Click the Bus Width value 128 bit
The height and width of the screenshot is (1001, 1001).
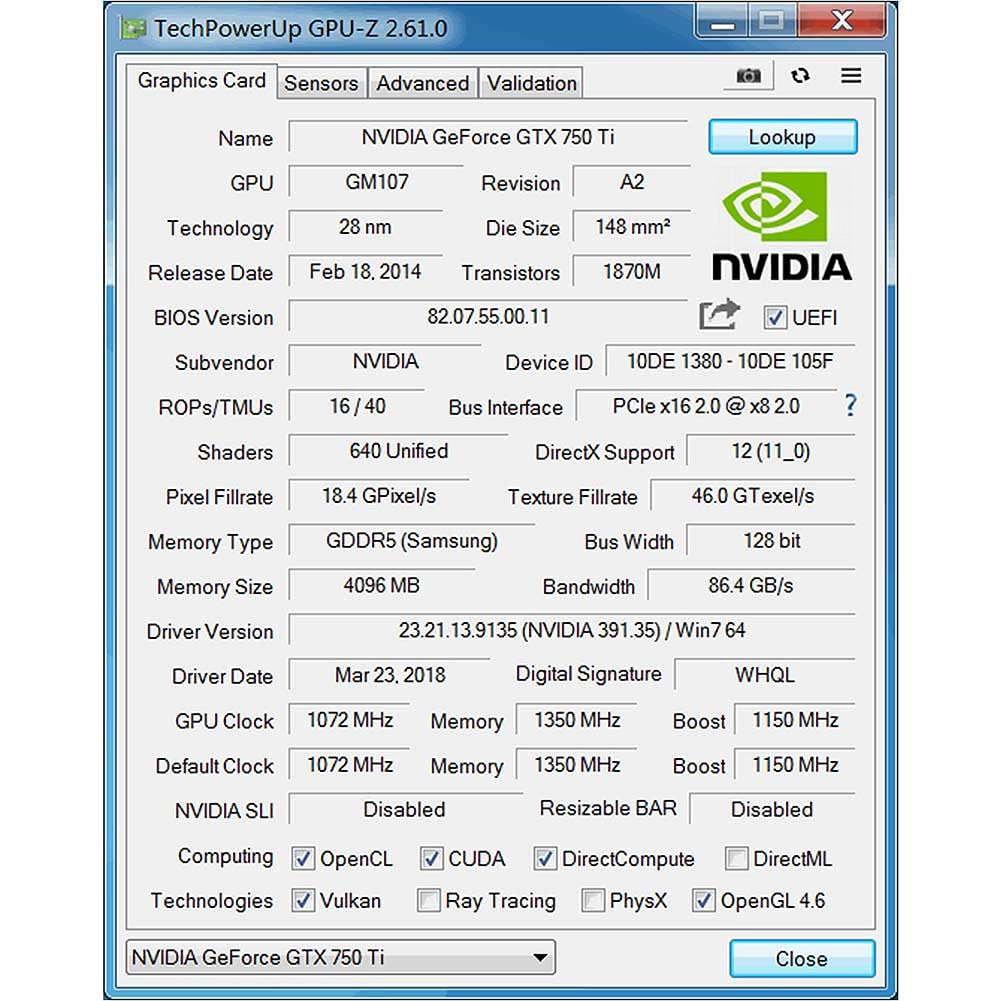tap(771, 541)
